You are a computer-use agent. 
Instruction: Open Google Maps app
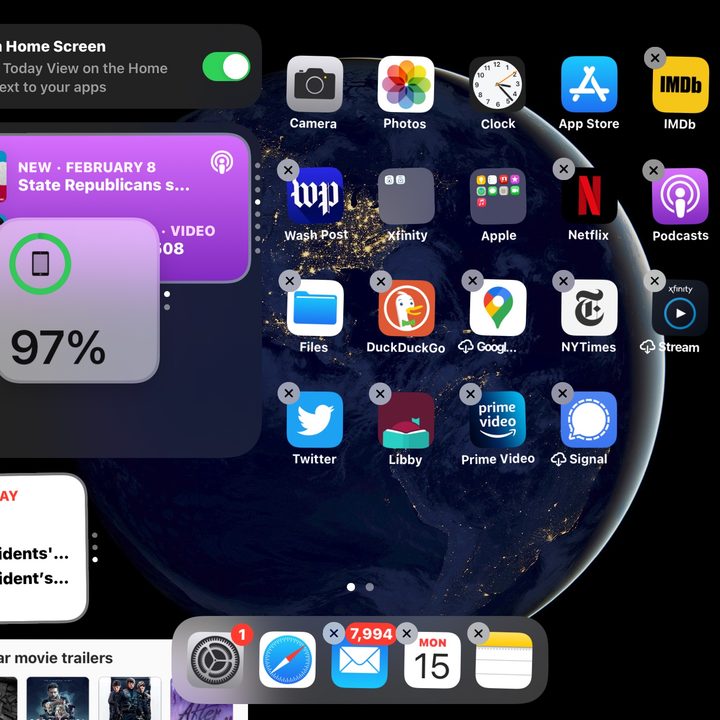pyautogui.click(x=498, y=308)
